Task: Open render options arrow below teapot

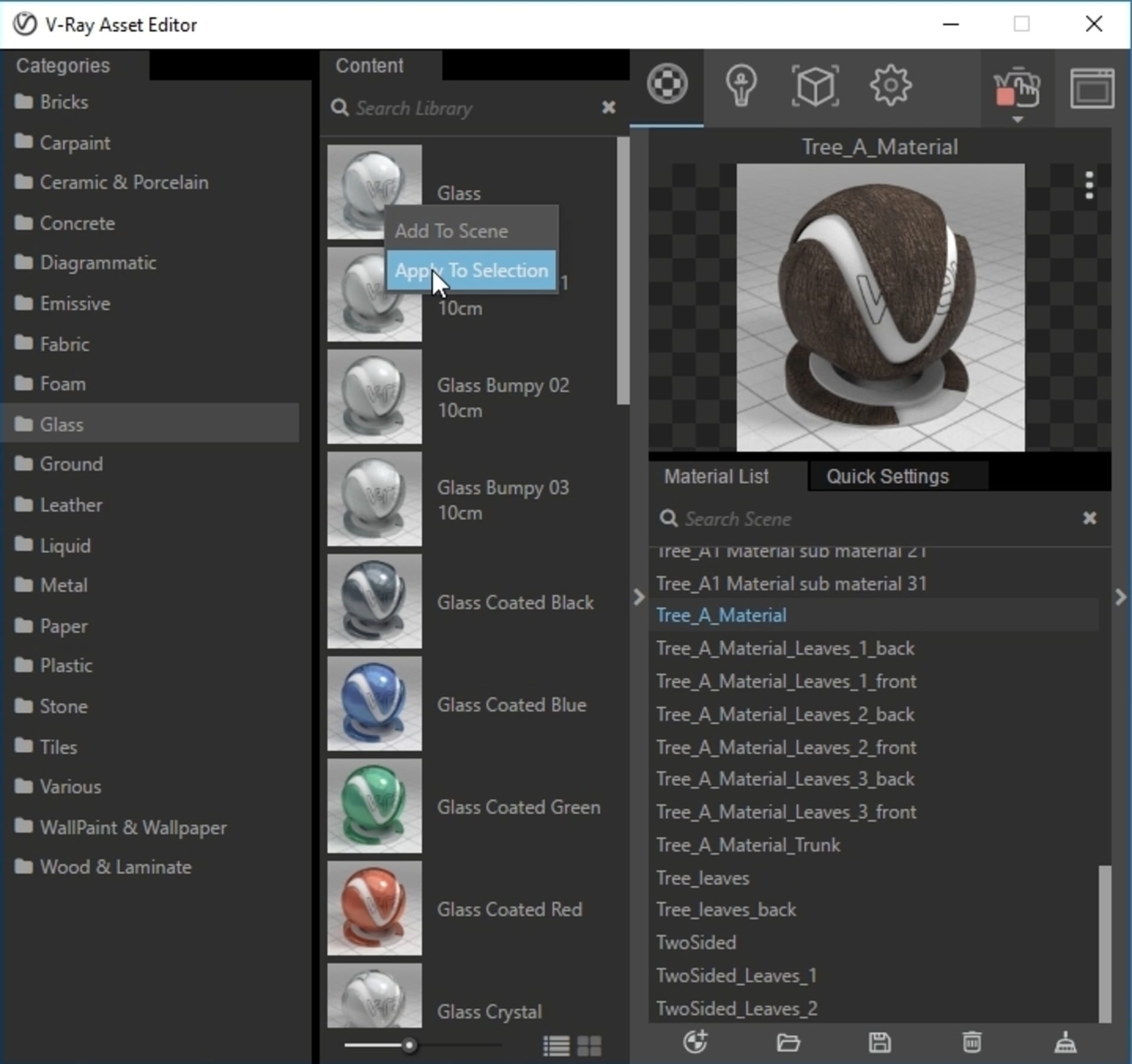Action: [x=1017, y=120]
